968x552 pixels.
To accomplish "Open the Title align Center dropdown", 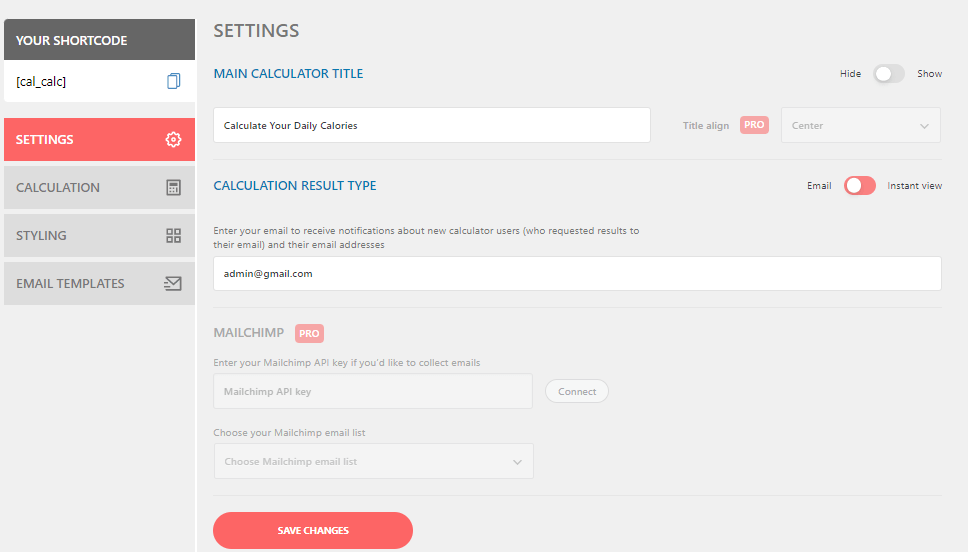I will tap(861, 125).
